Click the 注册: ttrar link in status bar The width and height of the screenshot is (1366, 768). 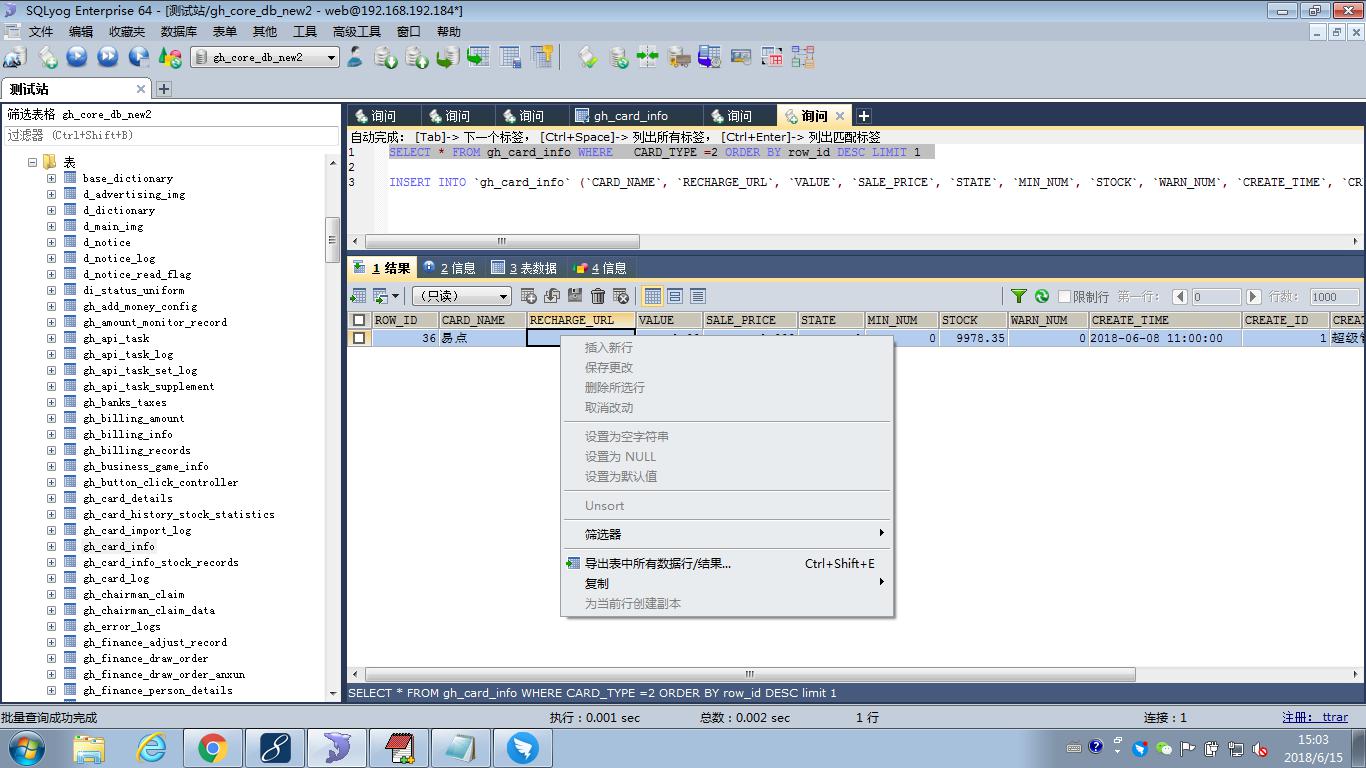tap(1315, 717)
